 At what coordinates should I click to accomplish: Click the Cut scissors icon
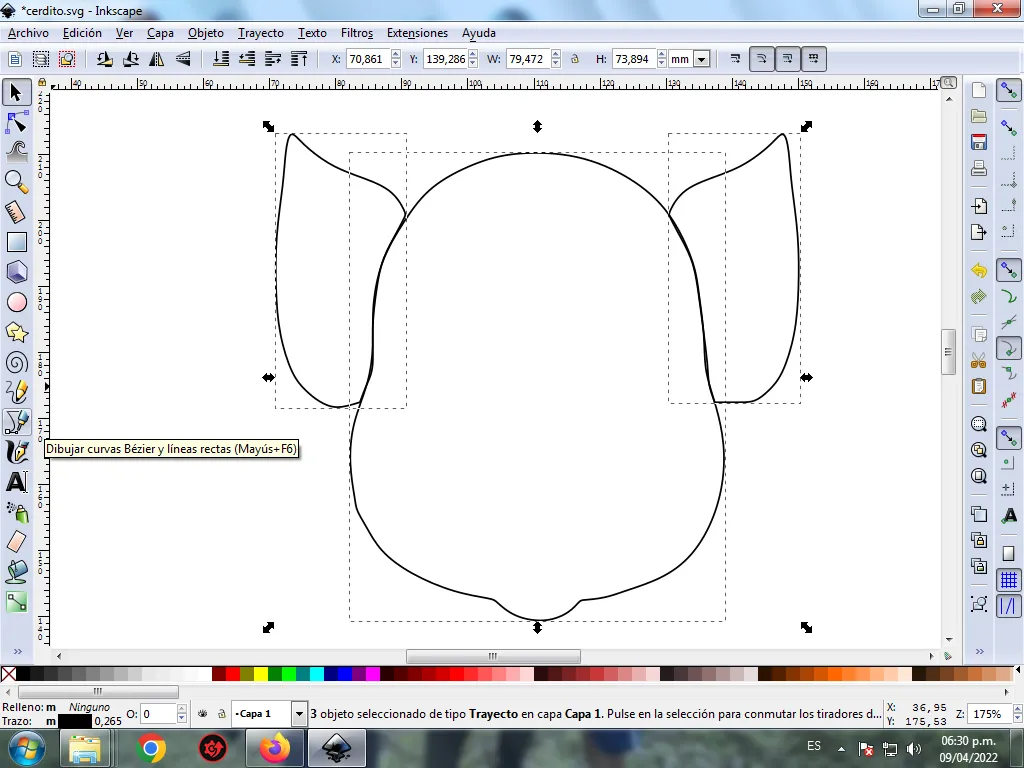click(x=978, y=360)
